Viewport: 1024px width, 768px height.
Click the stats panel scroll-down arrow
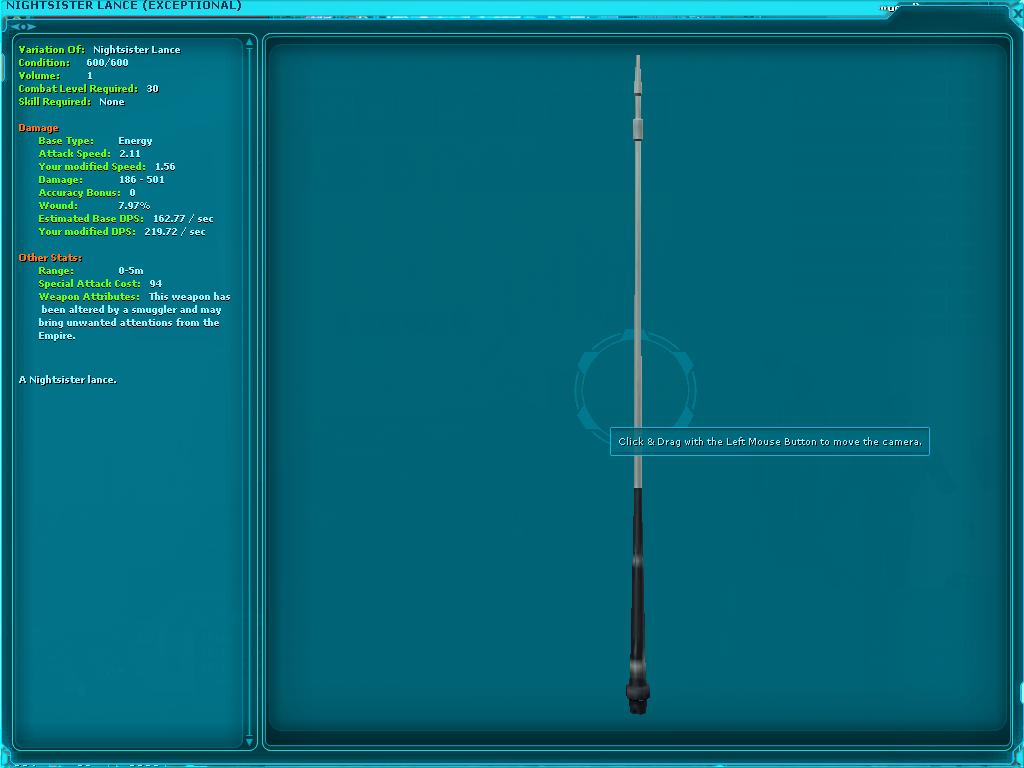(x=249, y=741)
